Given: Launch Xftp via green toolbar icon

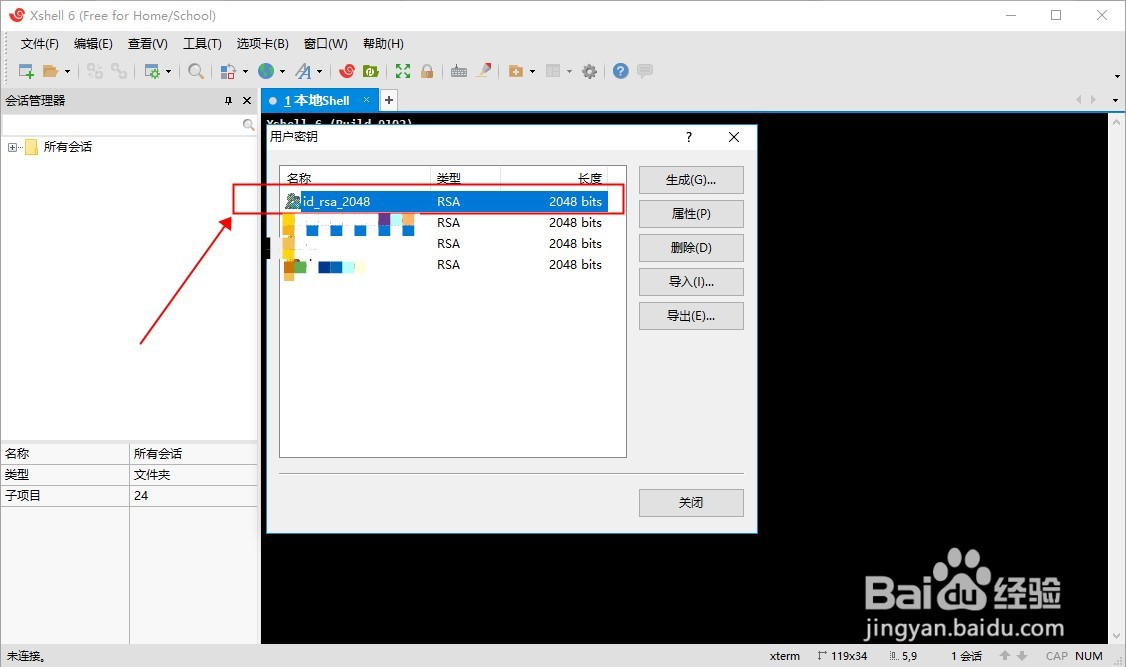Looking at the screenshot, I should pyautogui.click(x=371, y=71).
